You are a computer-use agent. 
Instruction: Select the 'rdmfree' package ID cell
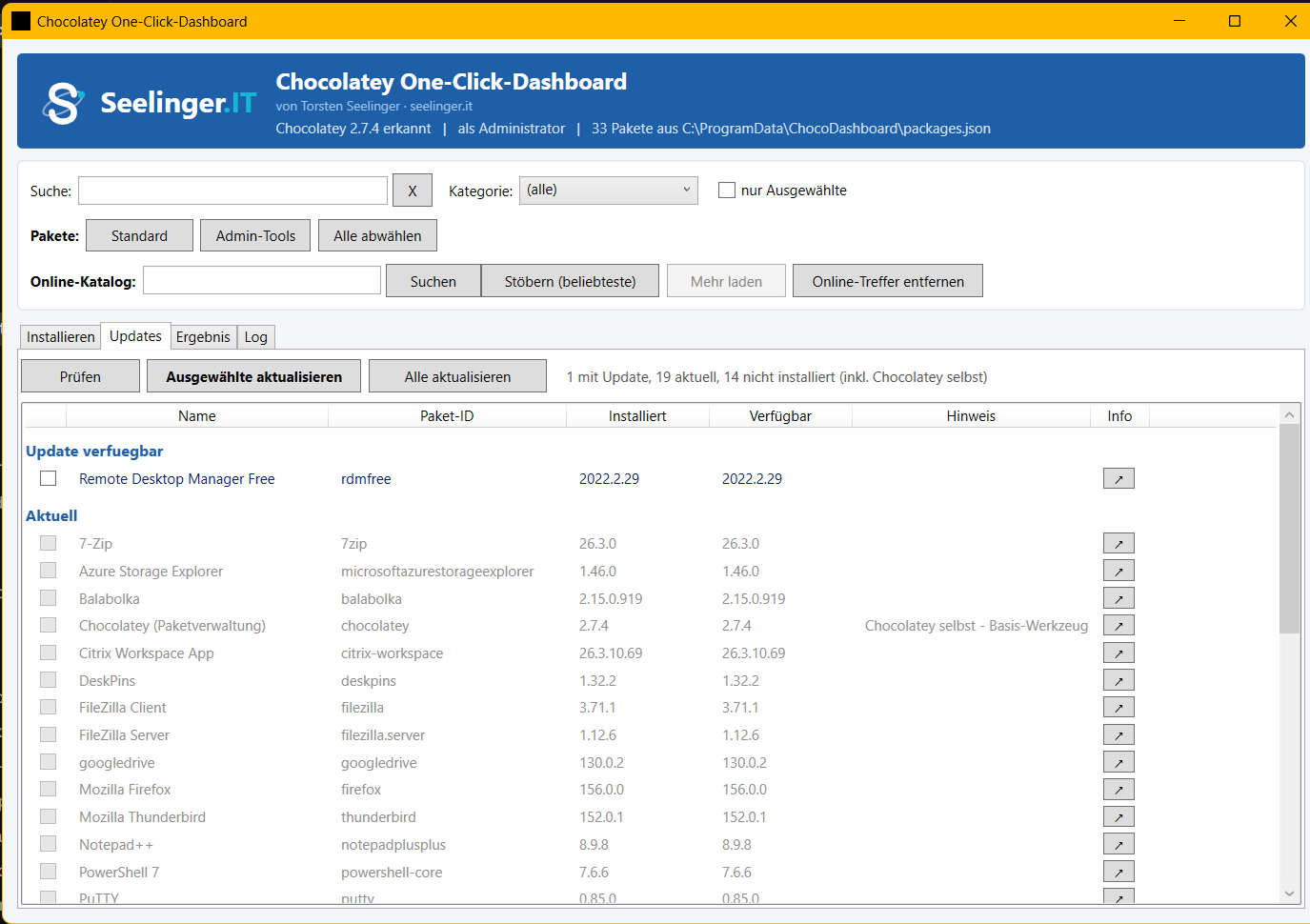(366, 479)
